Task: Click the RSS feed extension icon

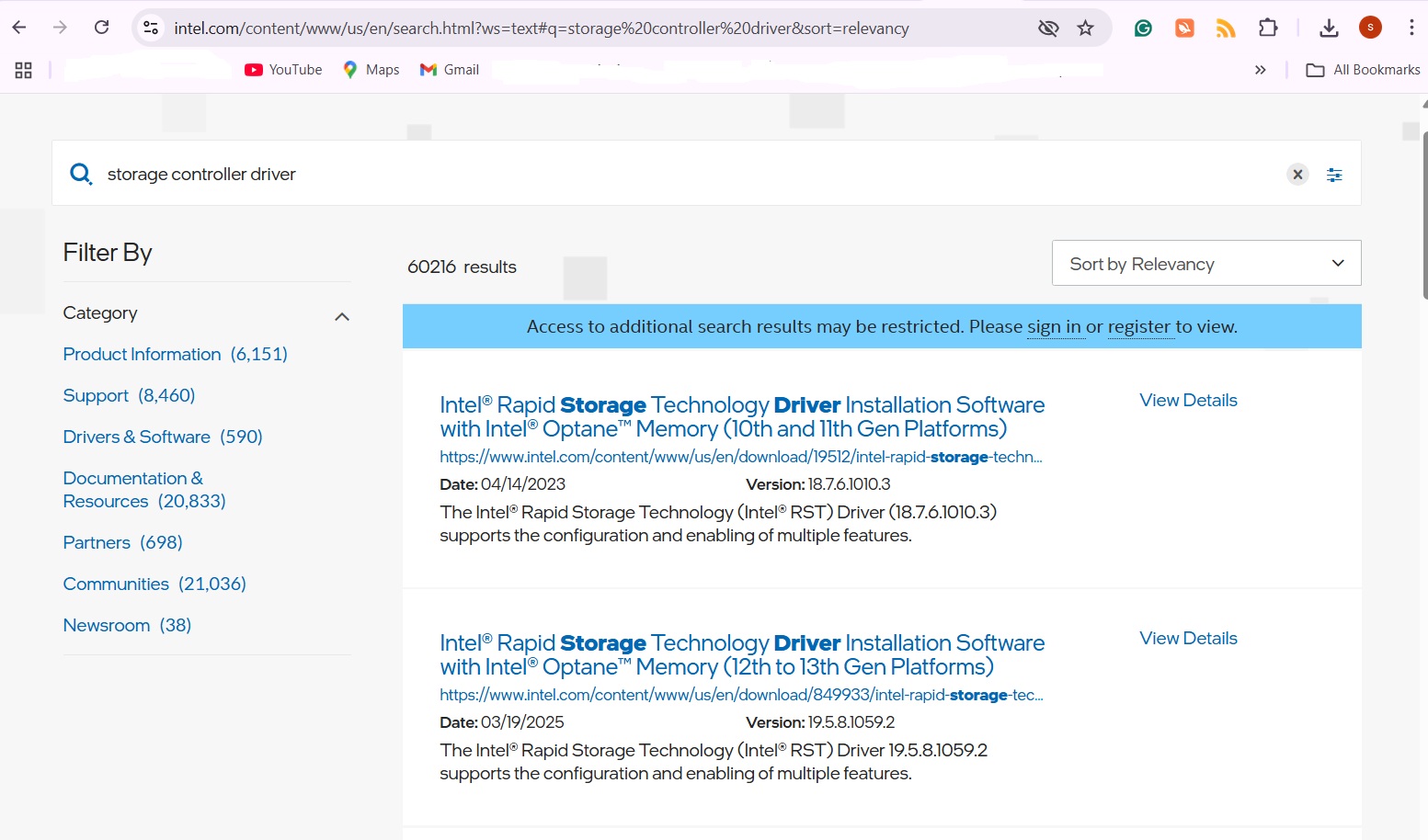Action: coord(1226,28)
